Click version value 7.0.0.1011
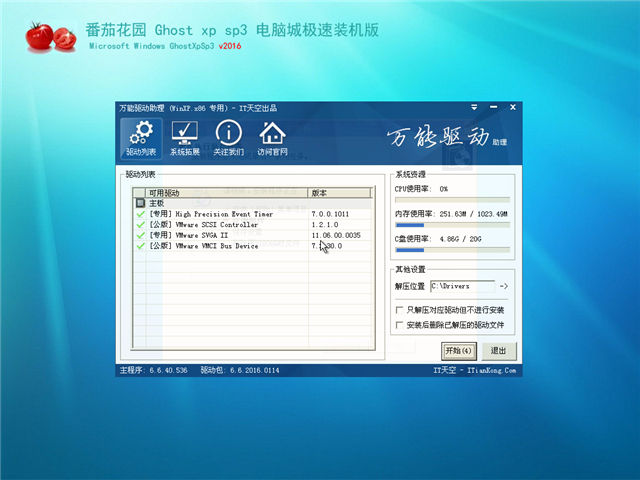This screenshot has width=640, height=480. pyautogui.click(x=330, y=214)
